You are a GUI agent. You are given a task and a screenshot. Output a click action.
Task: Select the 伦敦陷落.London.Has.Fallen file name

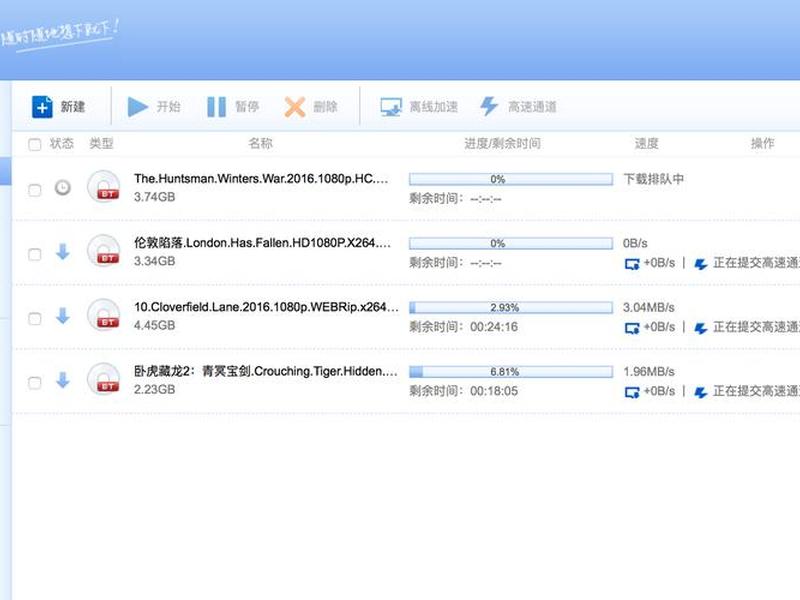click(262, 243)
